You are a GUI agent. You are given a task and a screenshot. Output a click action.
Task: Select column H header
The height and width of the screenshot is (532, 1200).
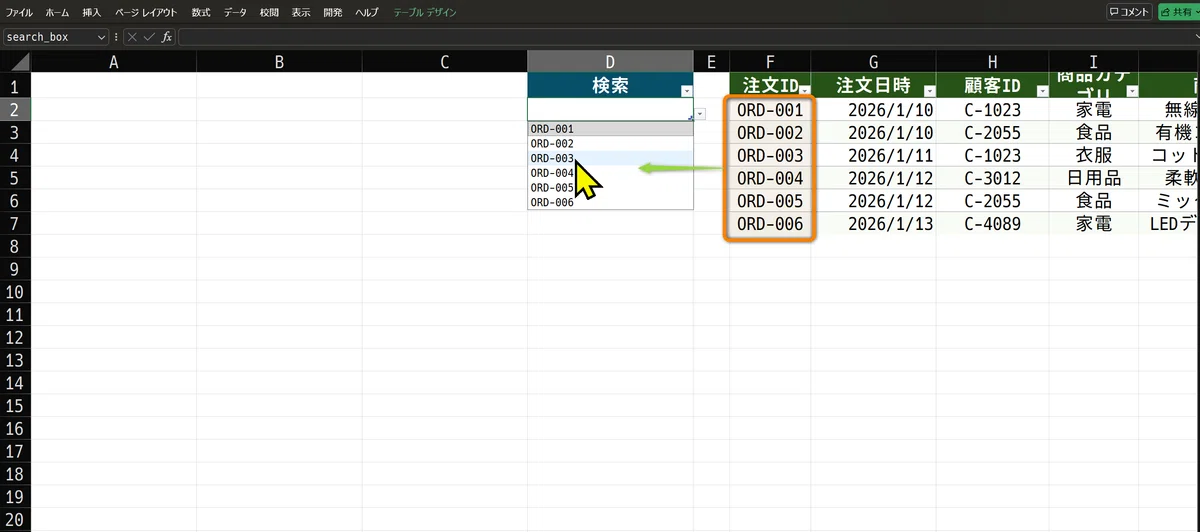click(x=993, y=62)
